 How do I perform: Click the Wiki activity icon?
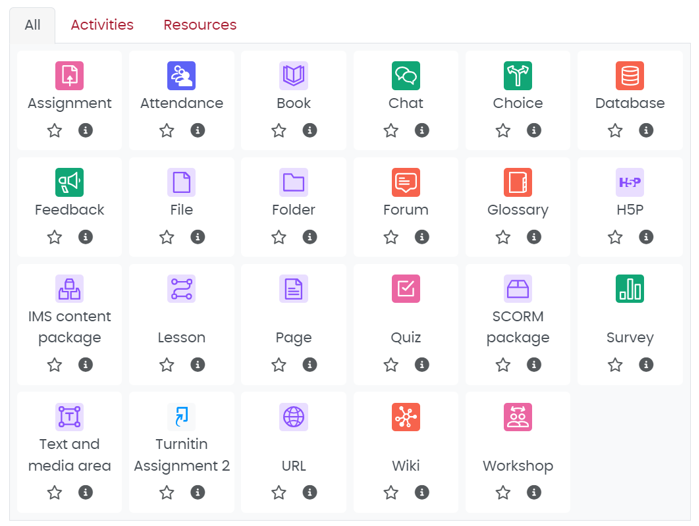coord(405,417)
